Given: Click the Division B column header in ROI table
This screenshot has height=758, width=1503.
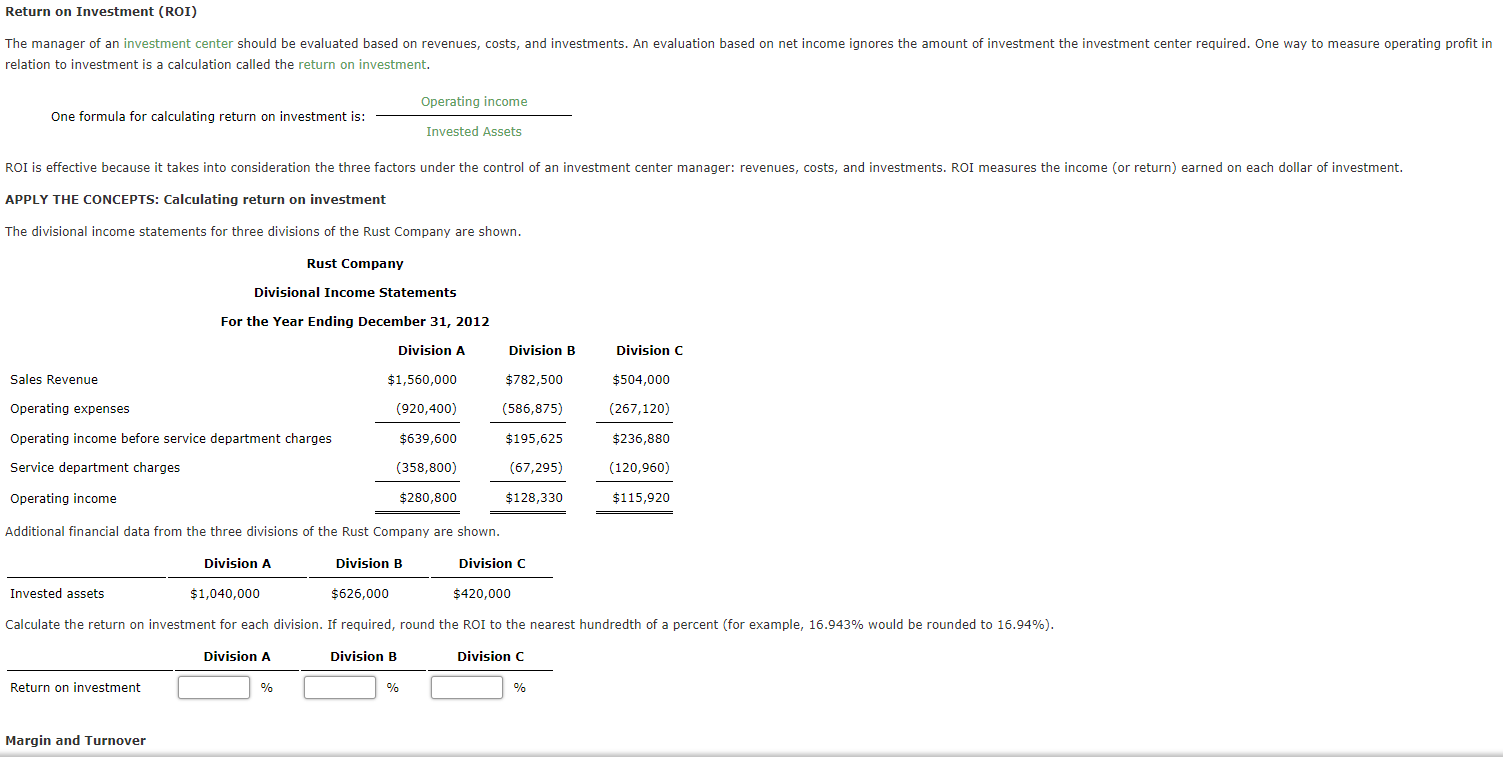Looking at the screenshot, I should click(363, 656).
